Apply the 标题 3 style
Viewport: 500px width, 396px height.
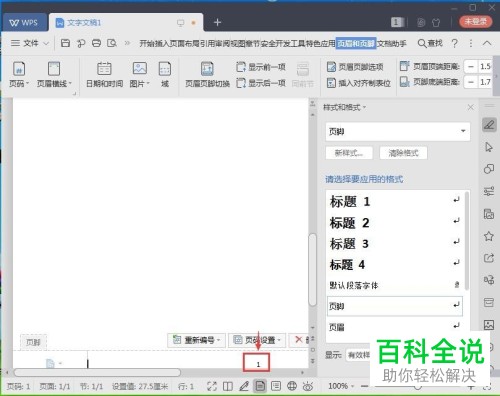coord(395,244)
